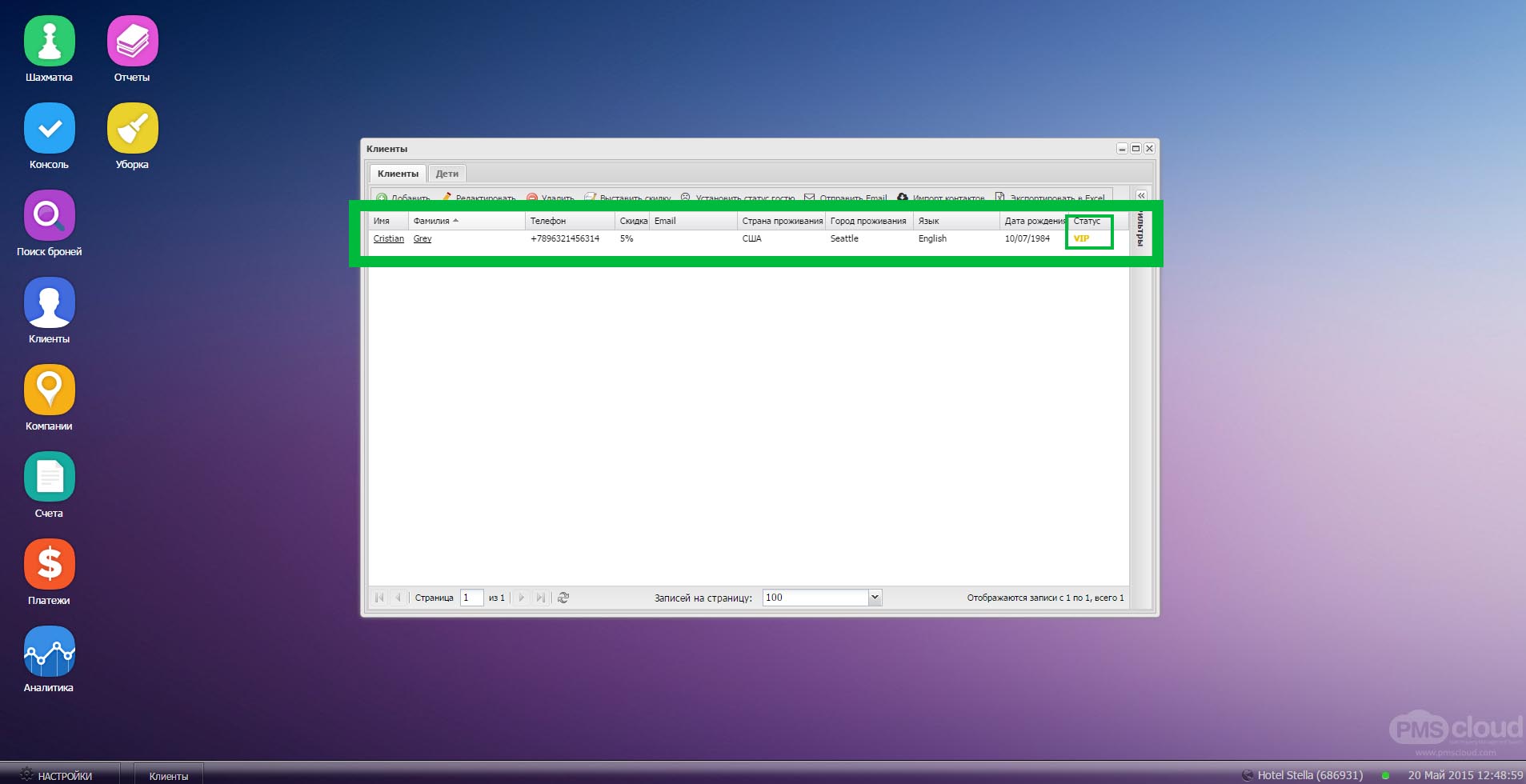The image size is (1526, 784).
Task: Sort by the Дата рождения column header
Action: pos(1034,221)
